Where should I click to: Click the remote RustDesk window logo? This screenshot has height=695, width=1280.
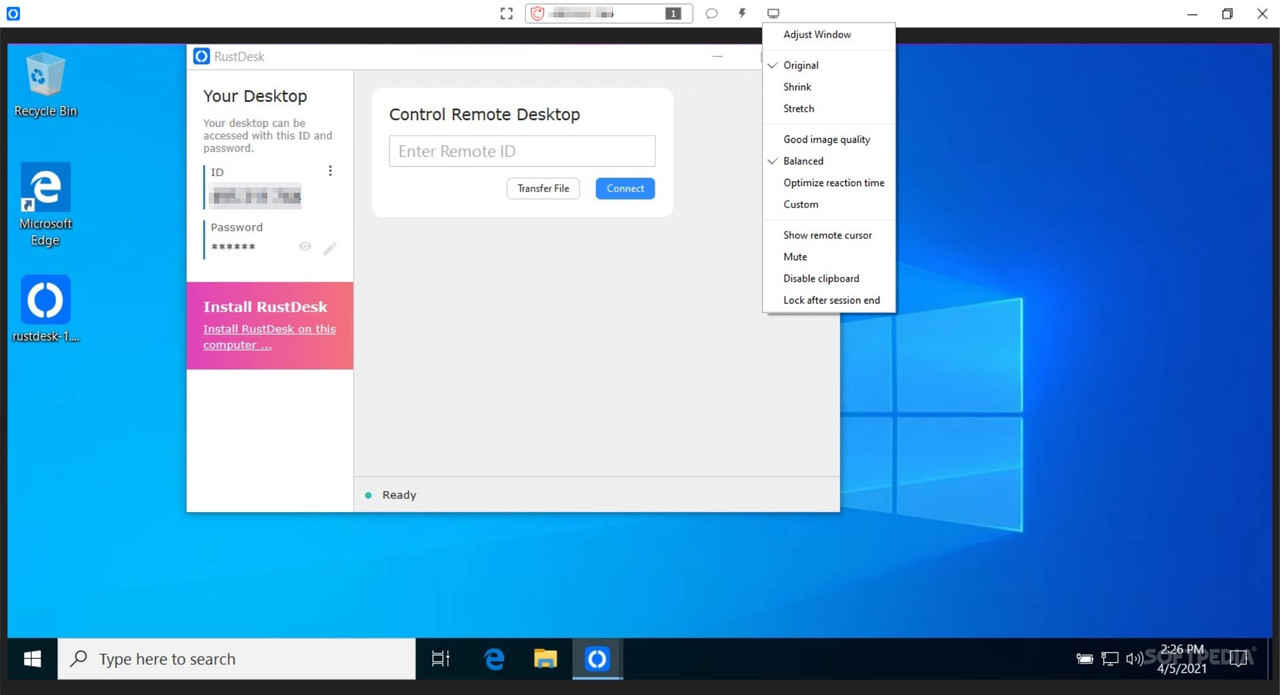pyautogui.click(x=201, y=57)
